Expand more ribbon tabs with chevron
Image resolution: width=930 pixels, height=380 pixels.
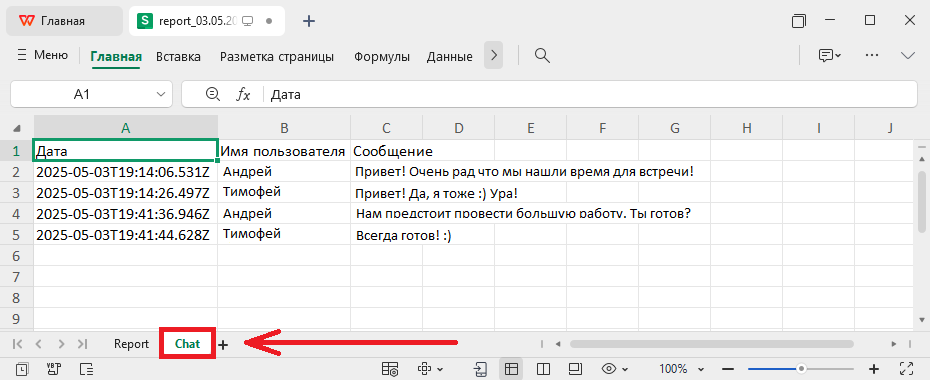coord(493,56)
